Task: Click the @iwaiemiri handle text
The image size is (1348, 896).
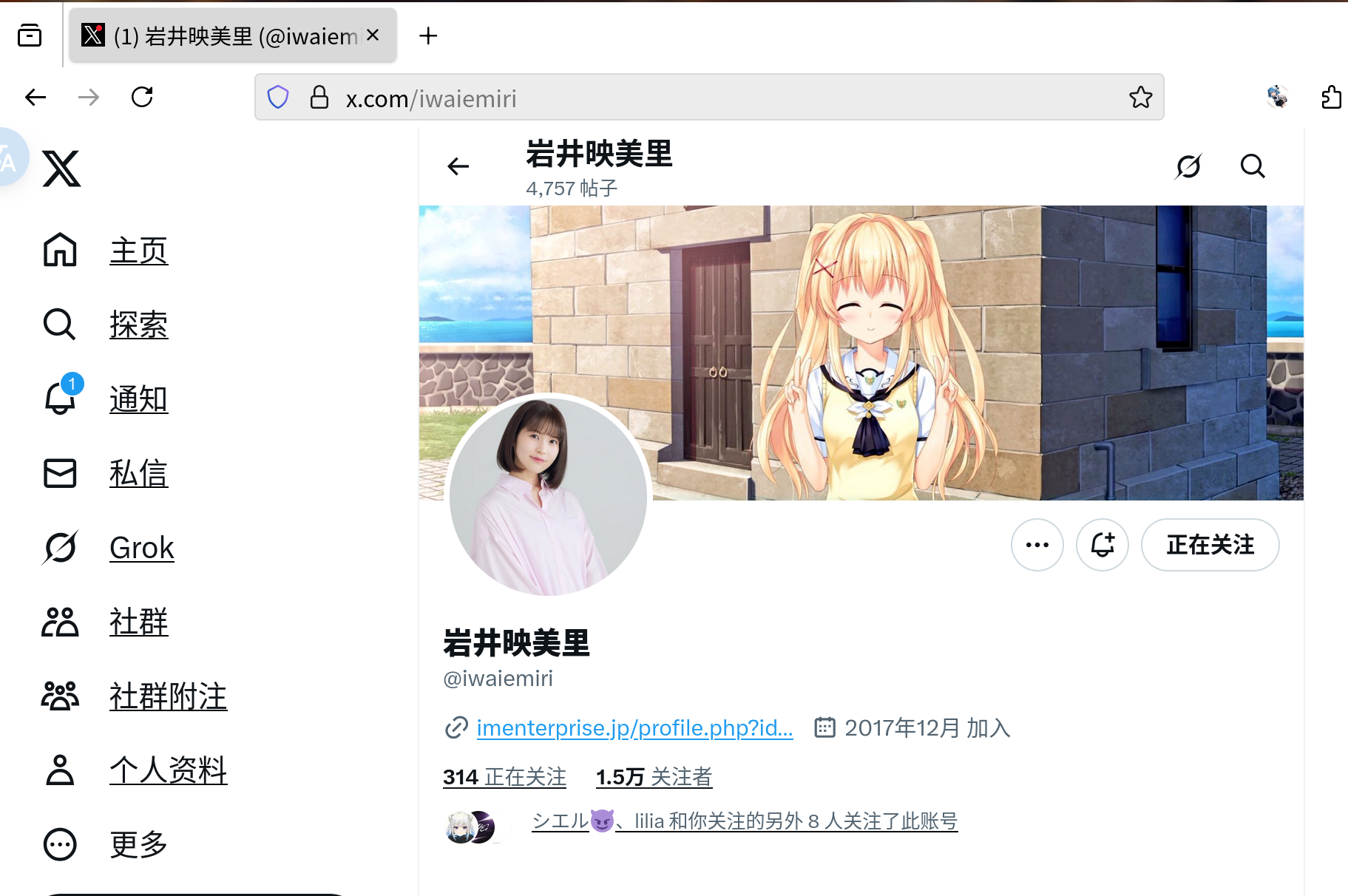Action: (498, 679)
